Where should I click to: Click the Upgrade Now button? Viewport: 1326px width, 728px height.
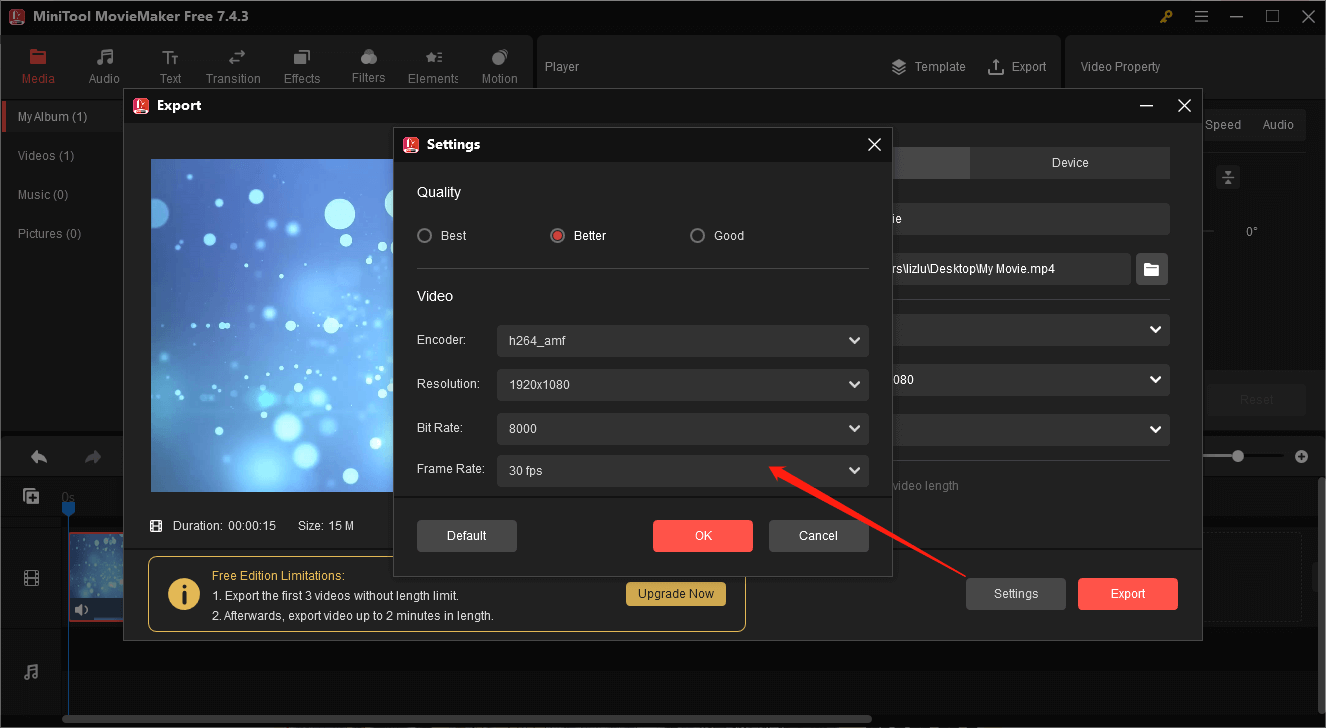click(676, 594)
